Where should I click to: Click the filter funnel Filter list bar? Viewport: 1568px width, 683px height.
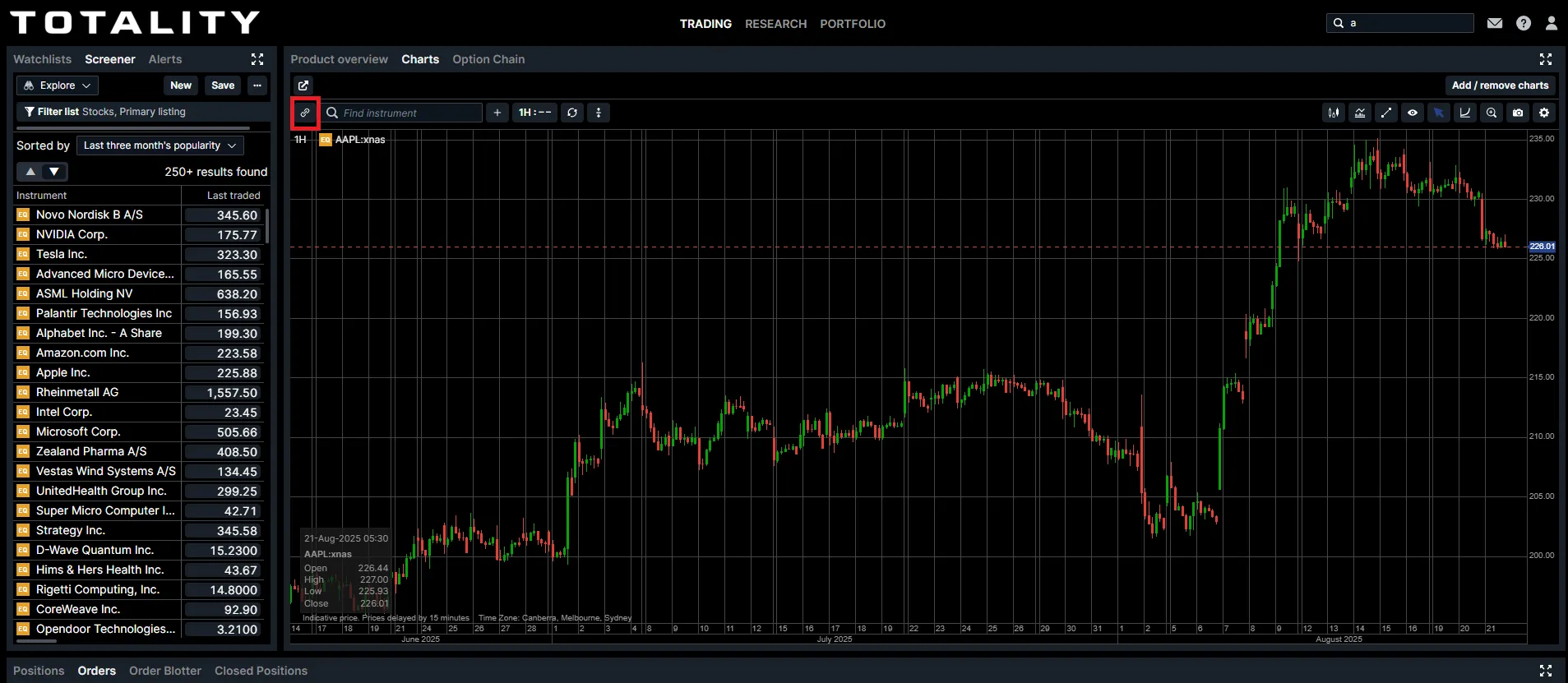(143, 112)
